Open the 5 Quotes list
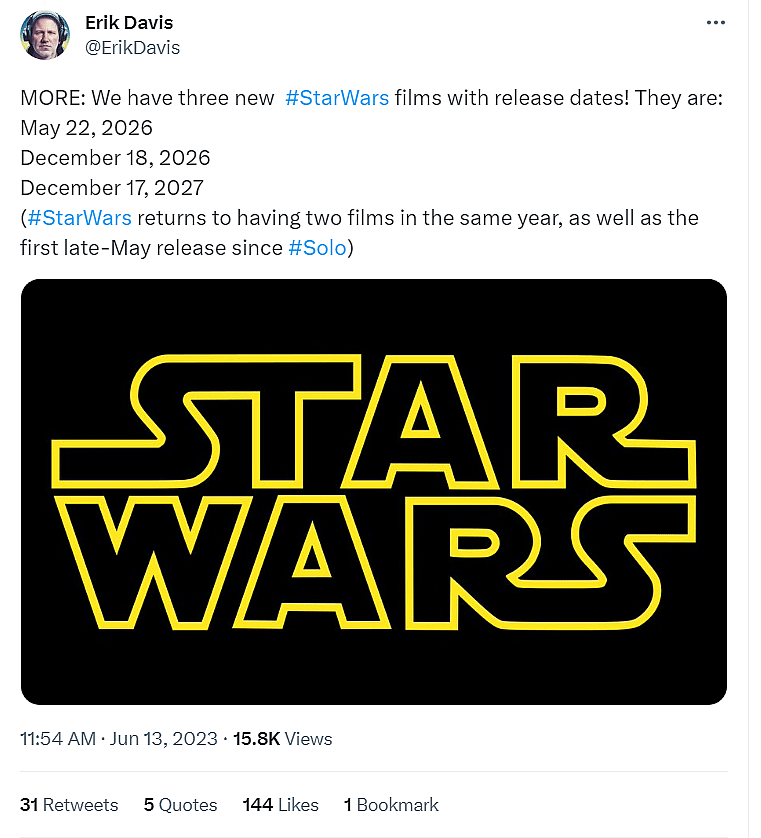 pyautogui.click(x=180, y=805)
